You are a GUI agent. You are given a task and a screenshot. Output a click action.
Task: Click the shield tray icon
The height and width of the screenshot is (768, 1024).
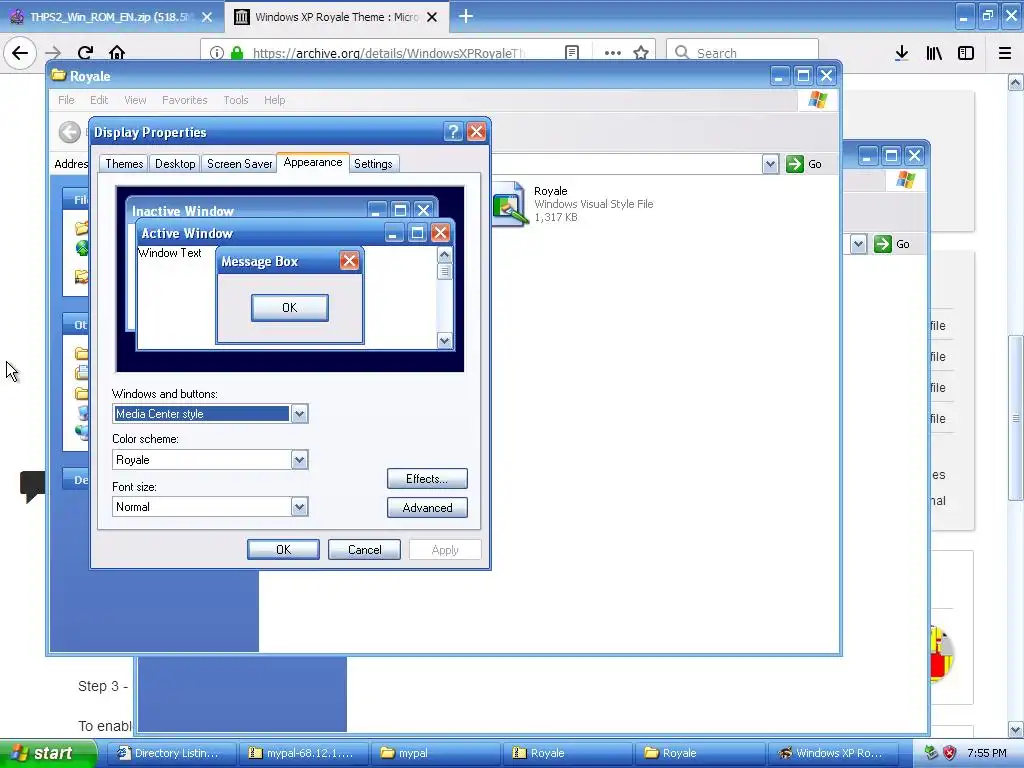(950, 753)
